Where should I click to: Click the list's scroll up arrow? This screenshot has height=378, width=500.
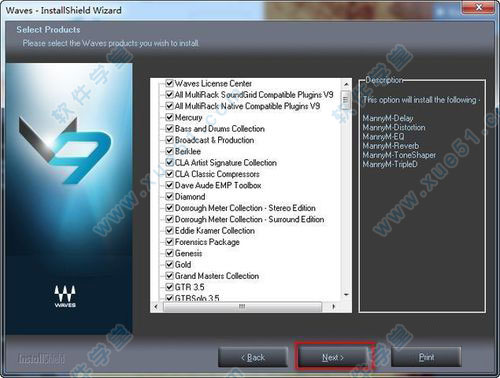coord(346,84)
